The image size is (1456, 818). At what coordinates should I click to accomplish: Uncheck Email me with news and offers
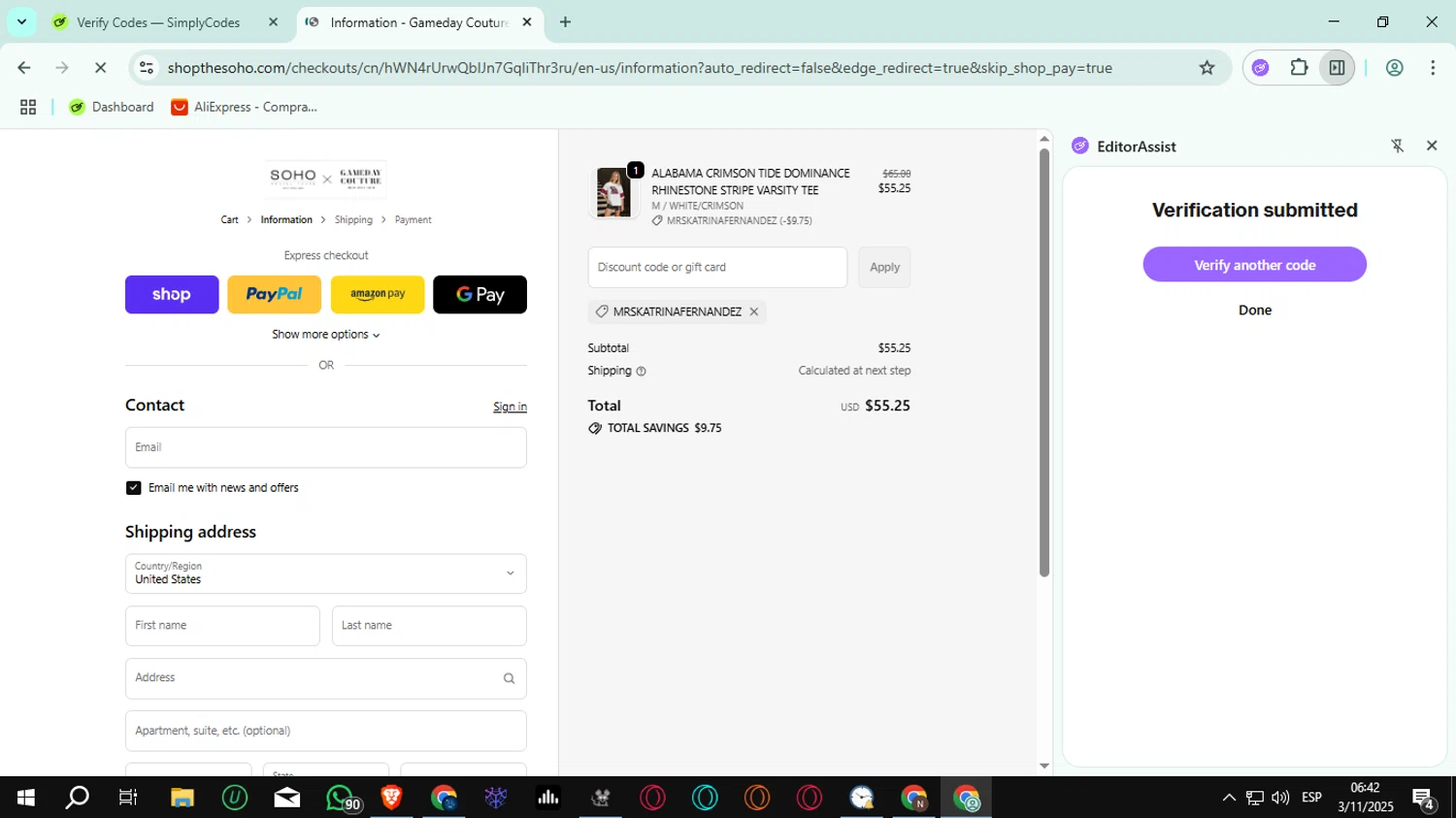pyautogui.click(x=134, y=488)
